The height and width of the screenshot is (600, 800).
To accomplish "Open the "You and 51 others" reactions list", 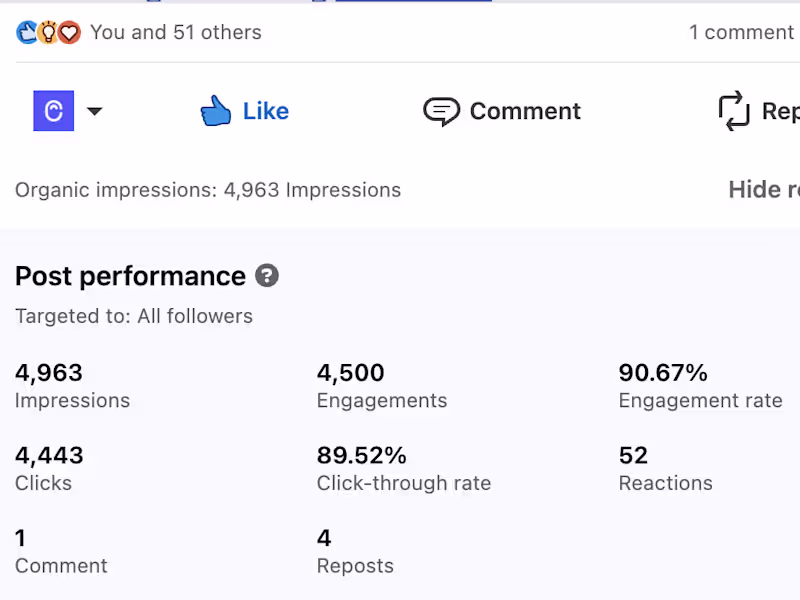I will (x=175, y=33).
